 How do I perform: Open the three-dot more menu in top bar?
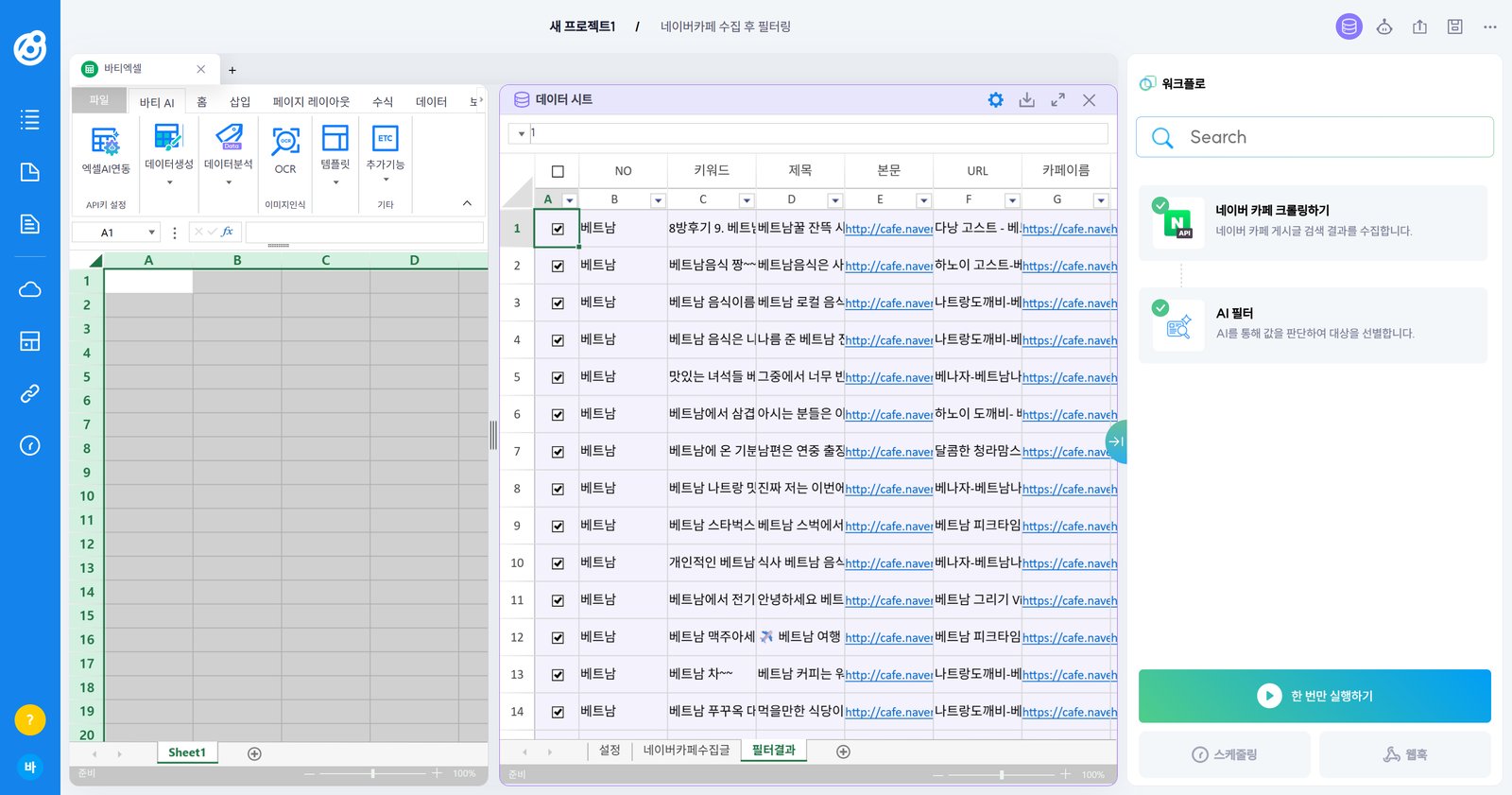pos(1490,26)
